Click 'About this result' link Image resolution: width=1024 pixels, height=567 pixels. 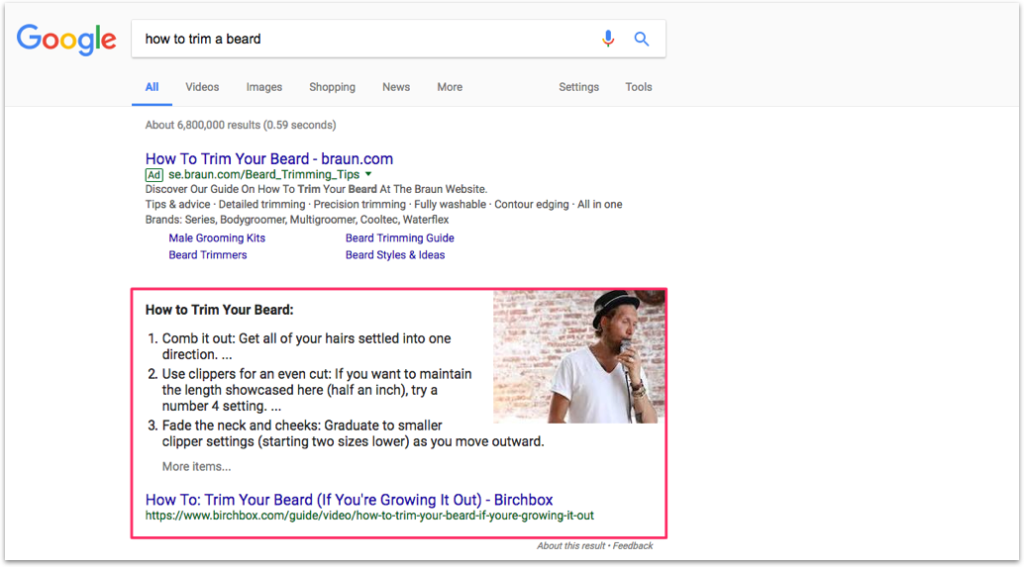click(x=571, y=545)
